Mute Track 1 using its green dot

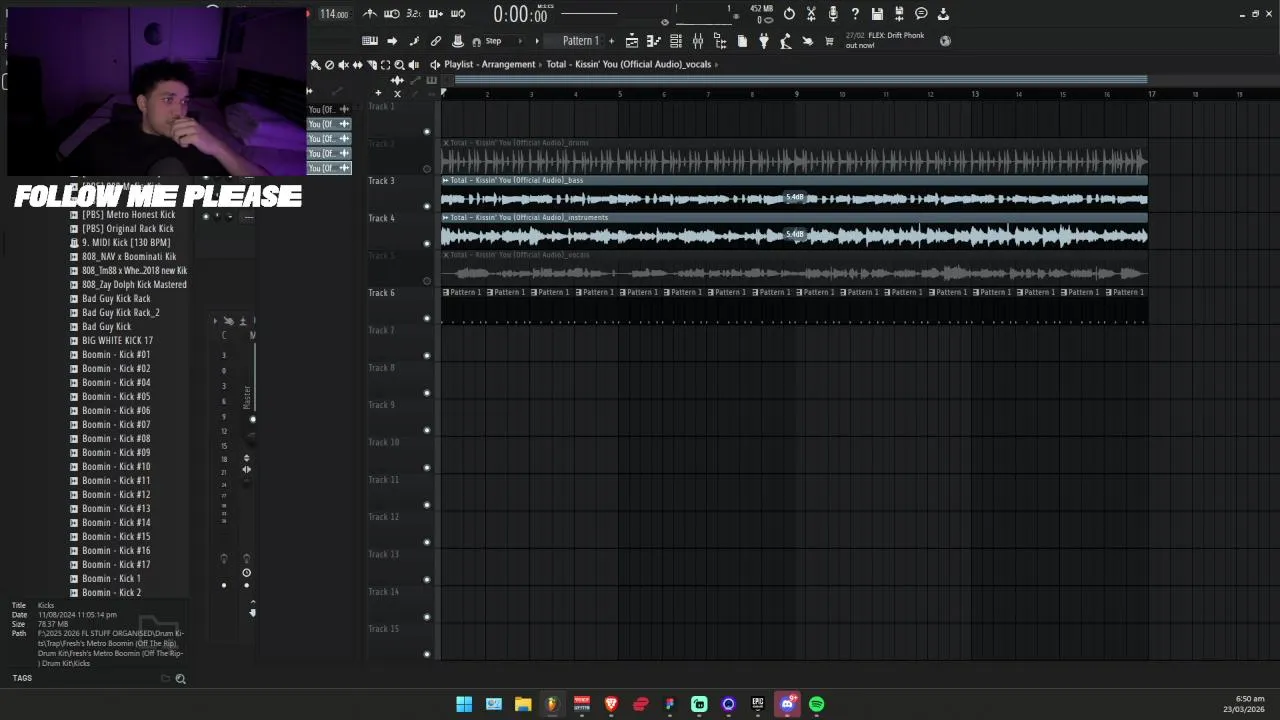427,132
